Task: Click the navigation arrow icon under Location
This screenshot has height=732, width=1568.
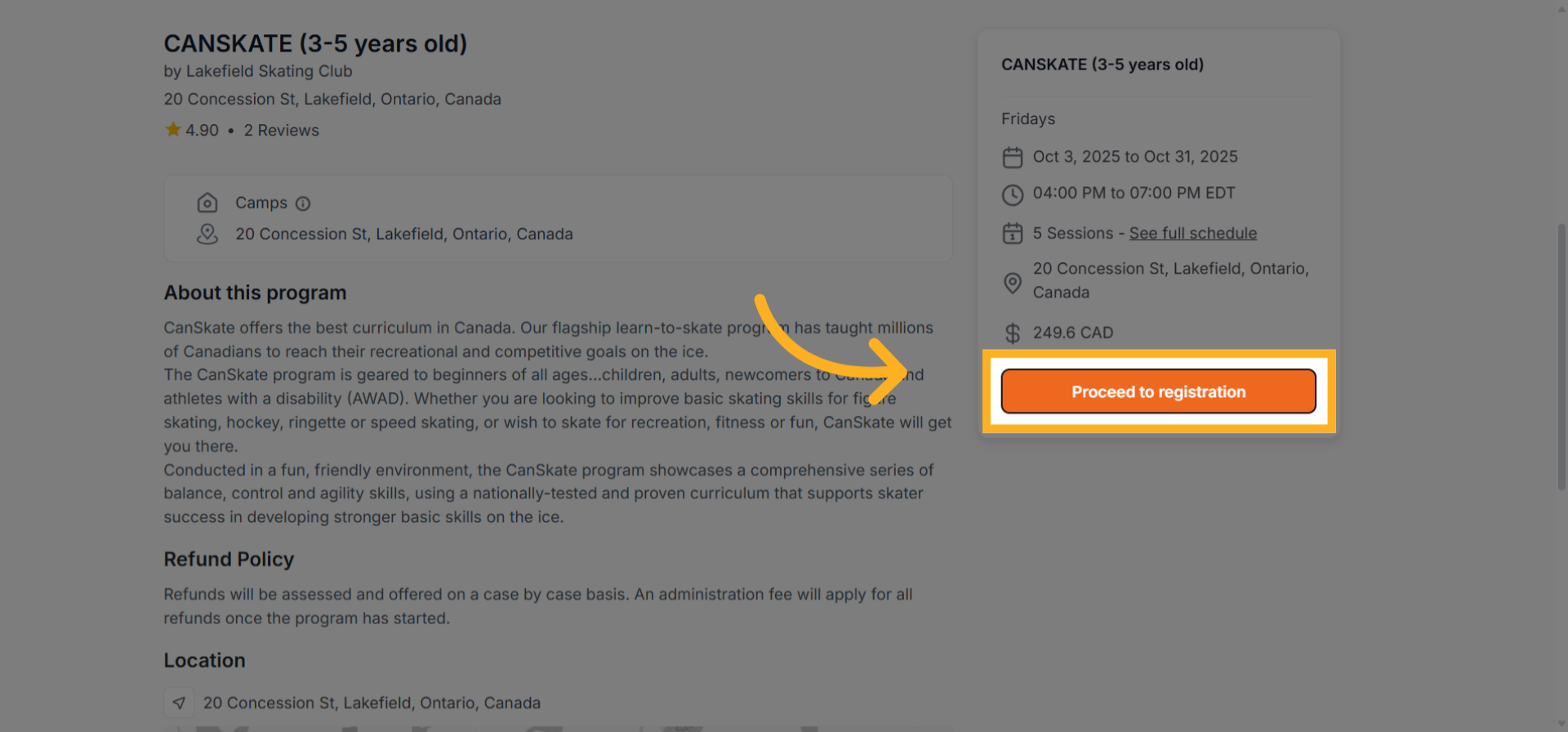Action: (x=179, y=703)
